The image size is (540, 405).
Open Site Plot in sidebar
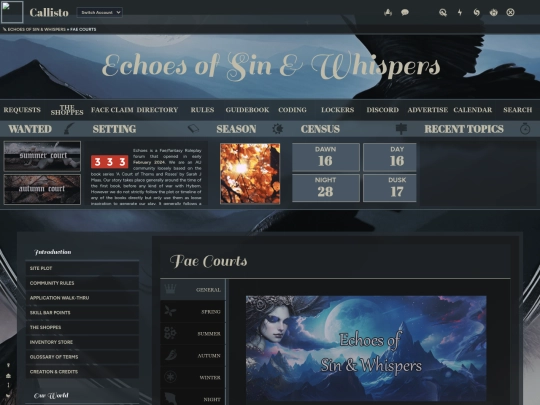pyautogui.click(x=82, y=268)
